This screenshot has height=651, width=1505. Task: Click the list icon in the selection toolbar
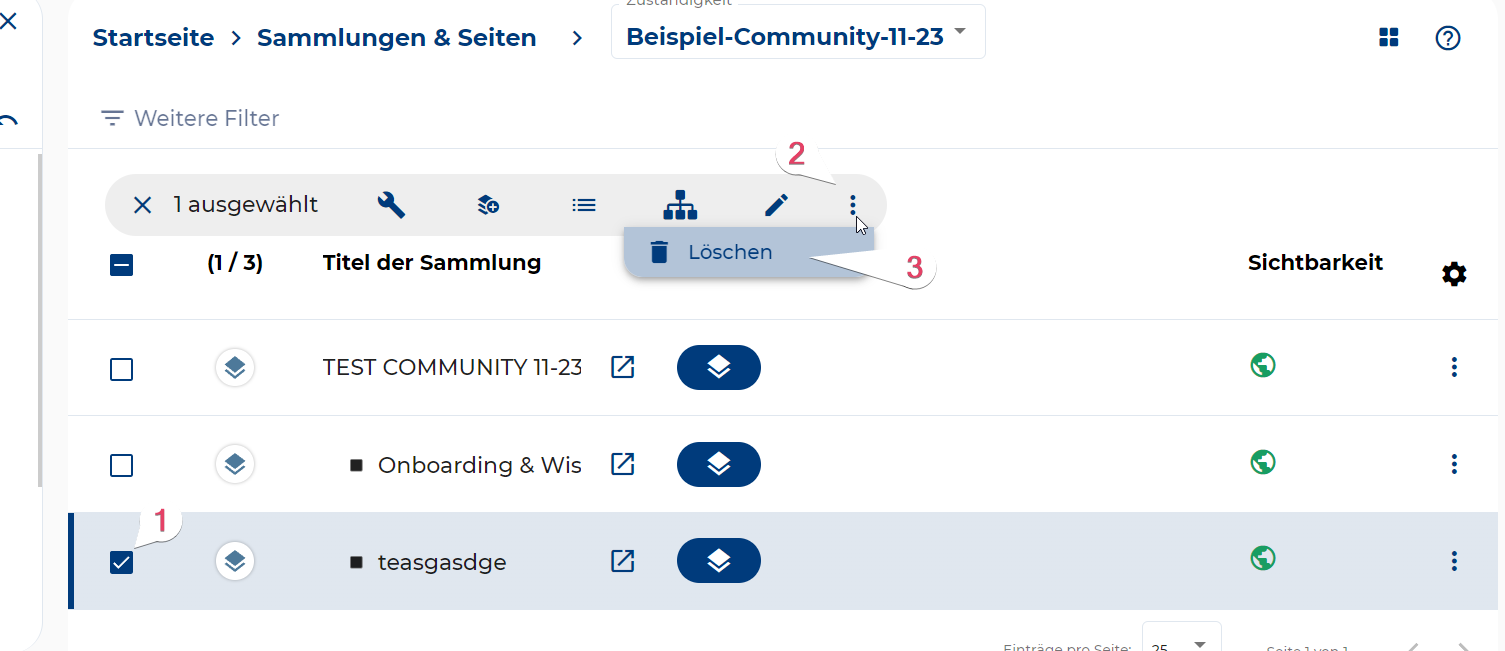click(x=584, y=205)
